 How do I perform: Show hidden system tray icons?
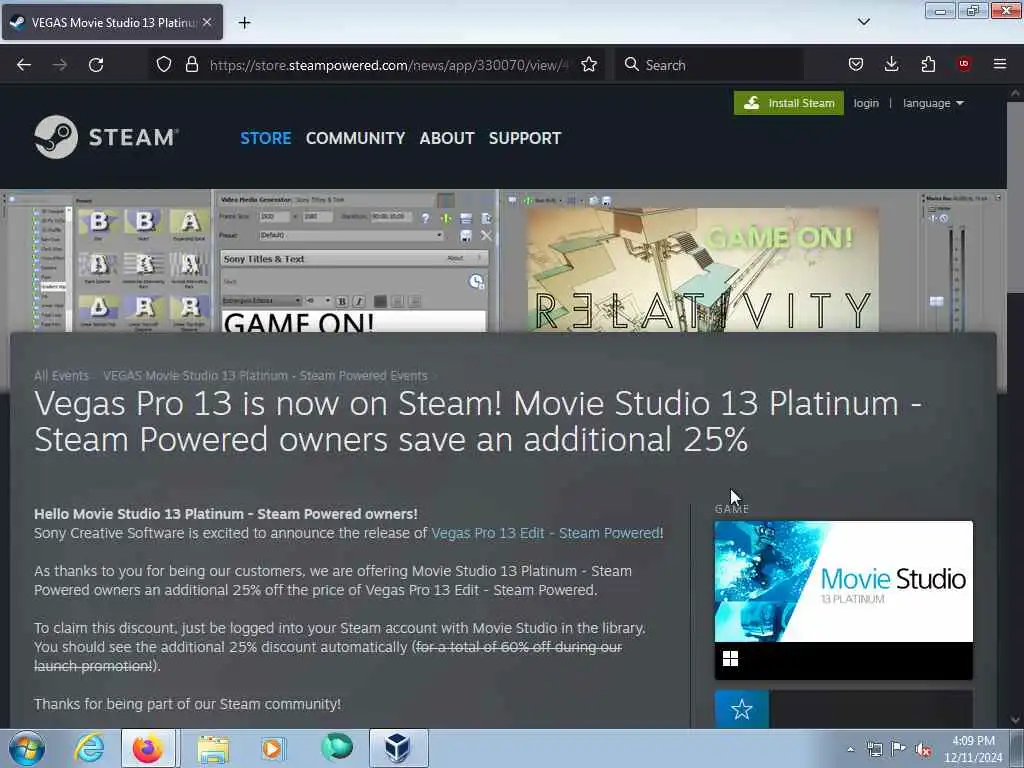point(850,749)
